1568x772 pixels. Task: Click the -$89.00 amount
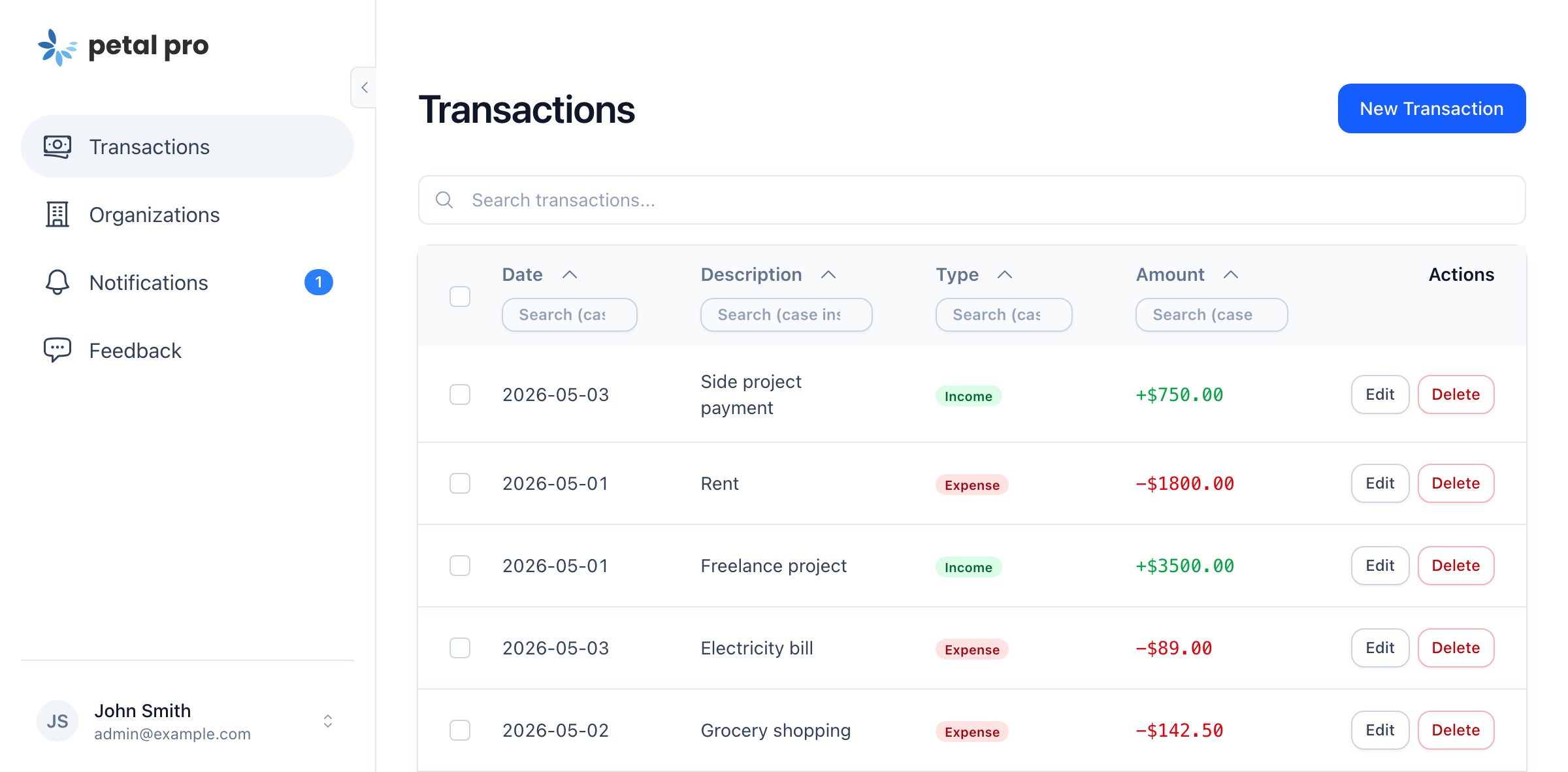click(x=1174, y=648)
